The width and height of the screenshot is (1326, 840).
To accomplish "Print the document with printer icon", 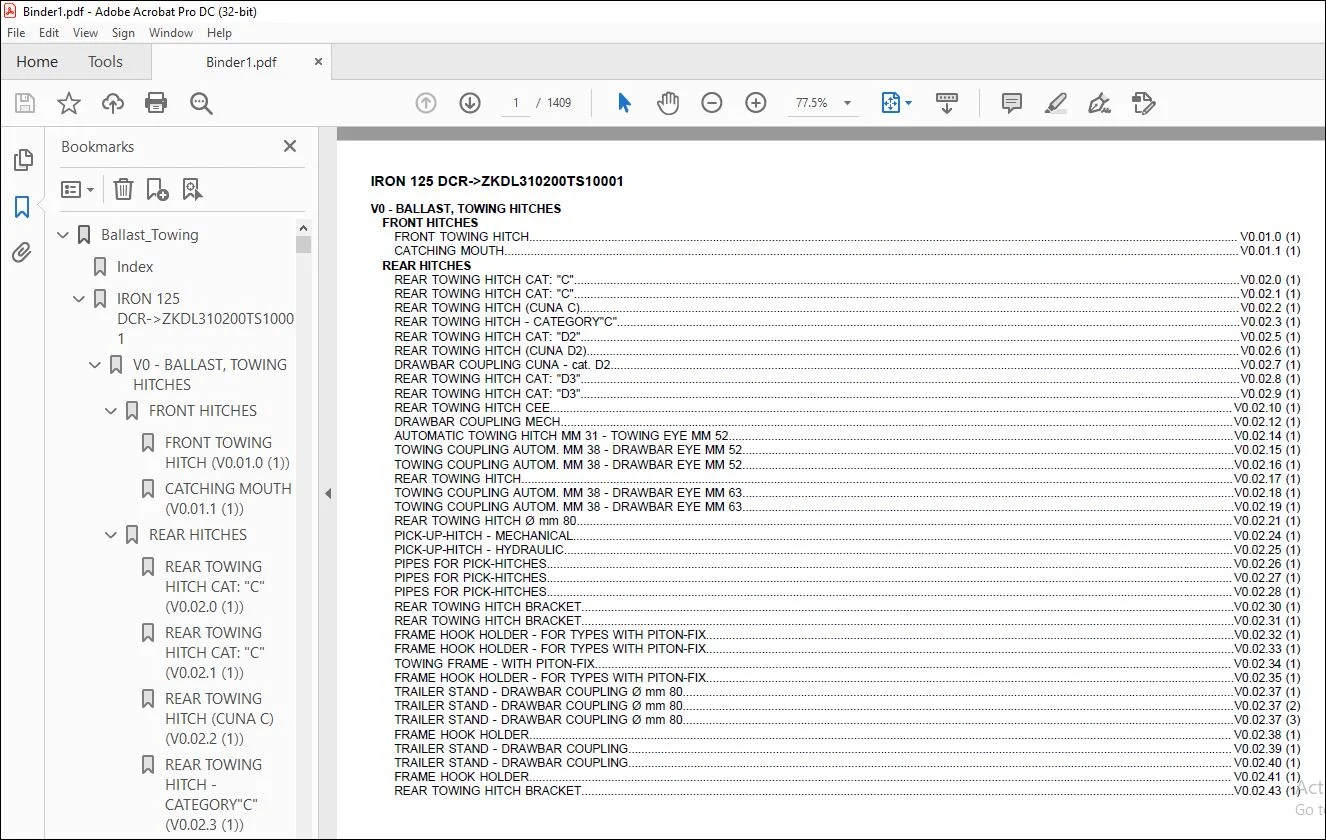I will pyautogui.click(x=156, y=103).
